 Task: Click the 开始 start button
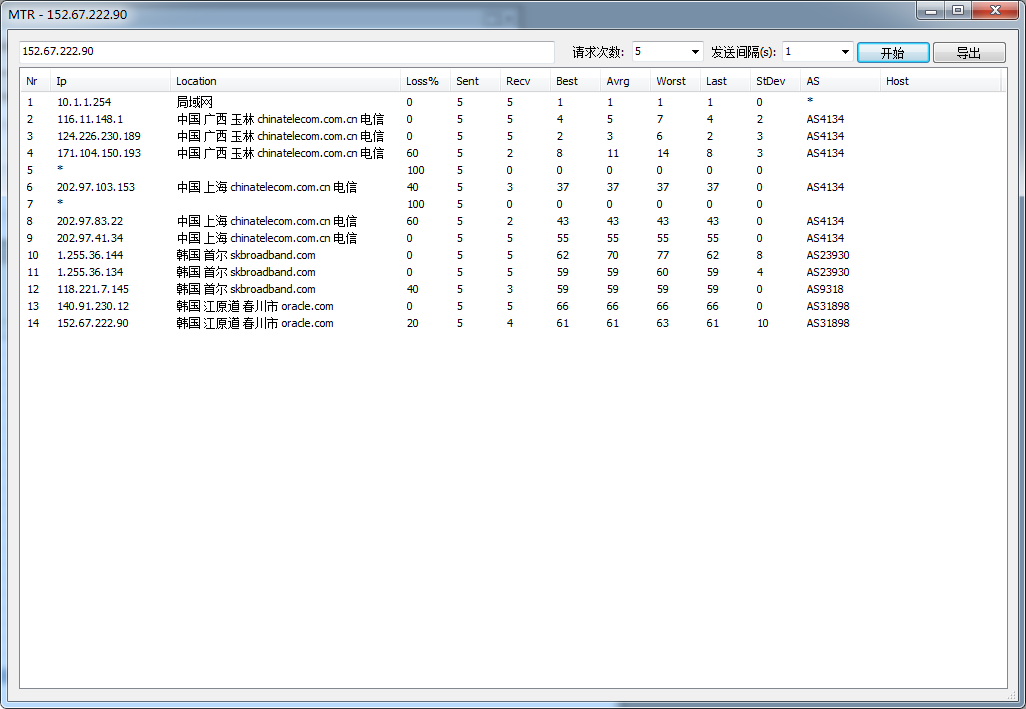(x=893, y=52)
